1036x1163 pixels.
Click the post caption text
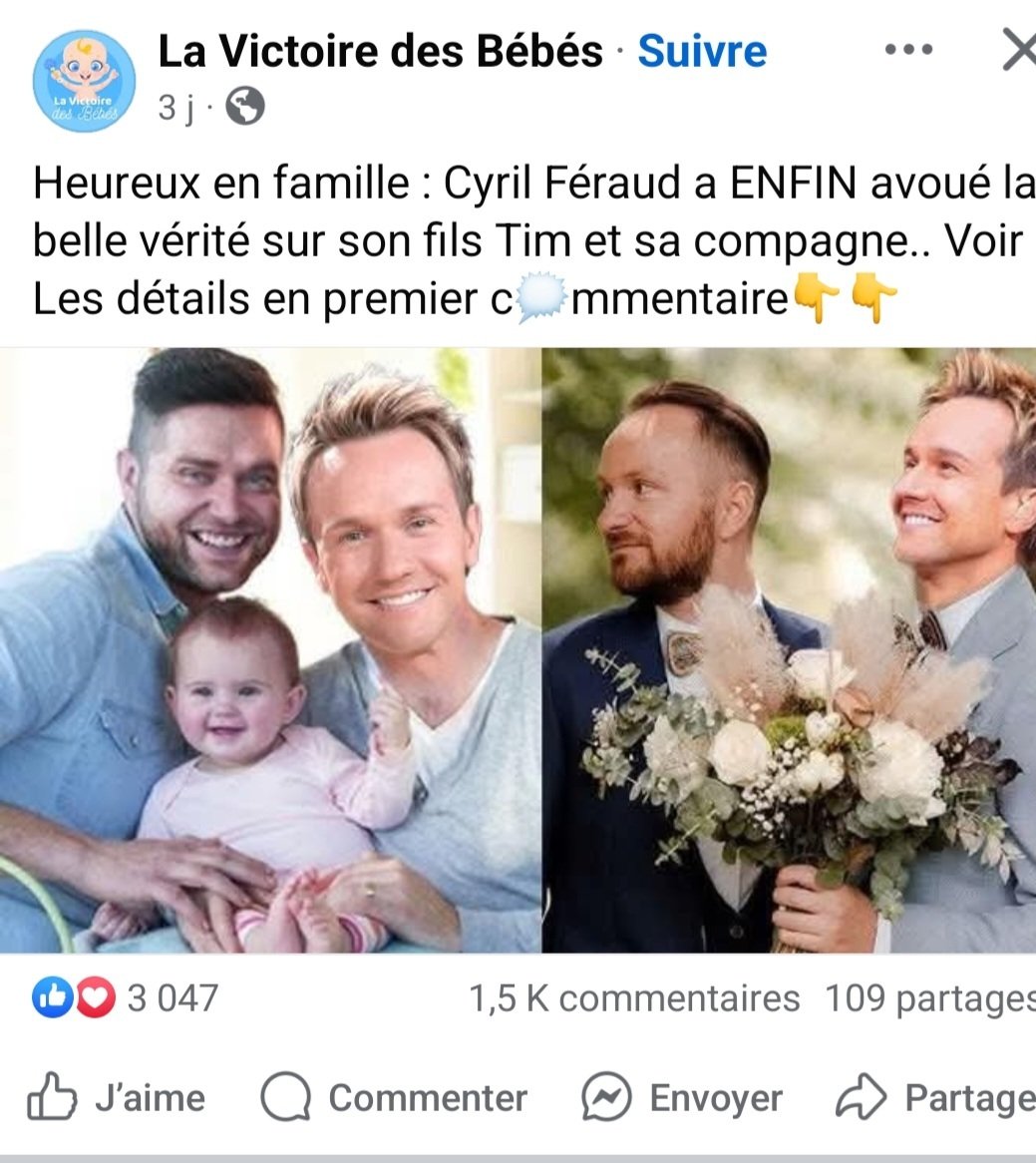[x=532, y=241]
